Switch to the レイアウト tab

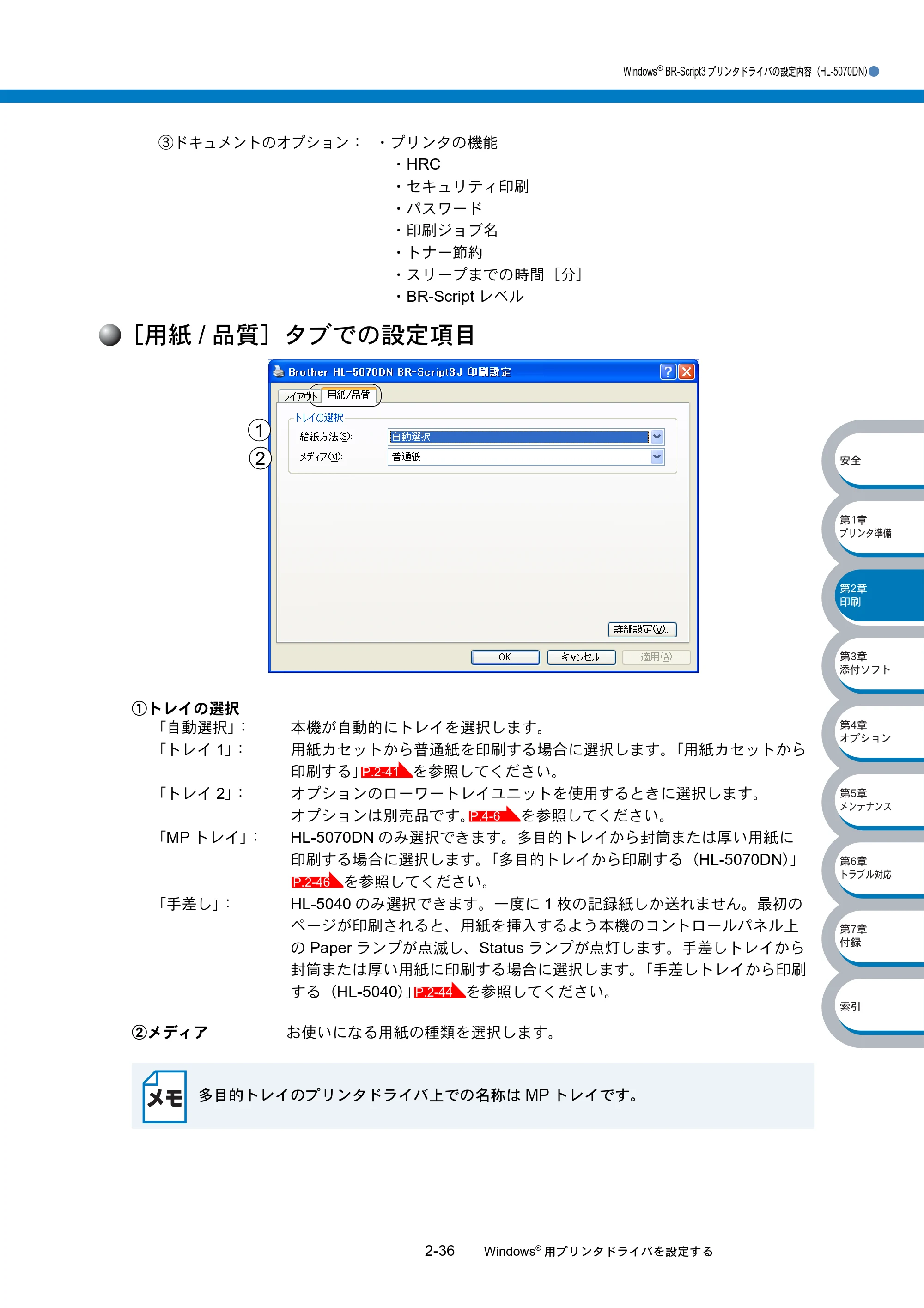[300, 396]
